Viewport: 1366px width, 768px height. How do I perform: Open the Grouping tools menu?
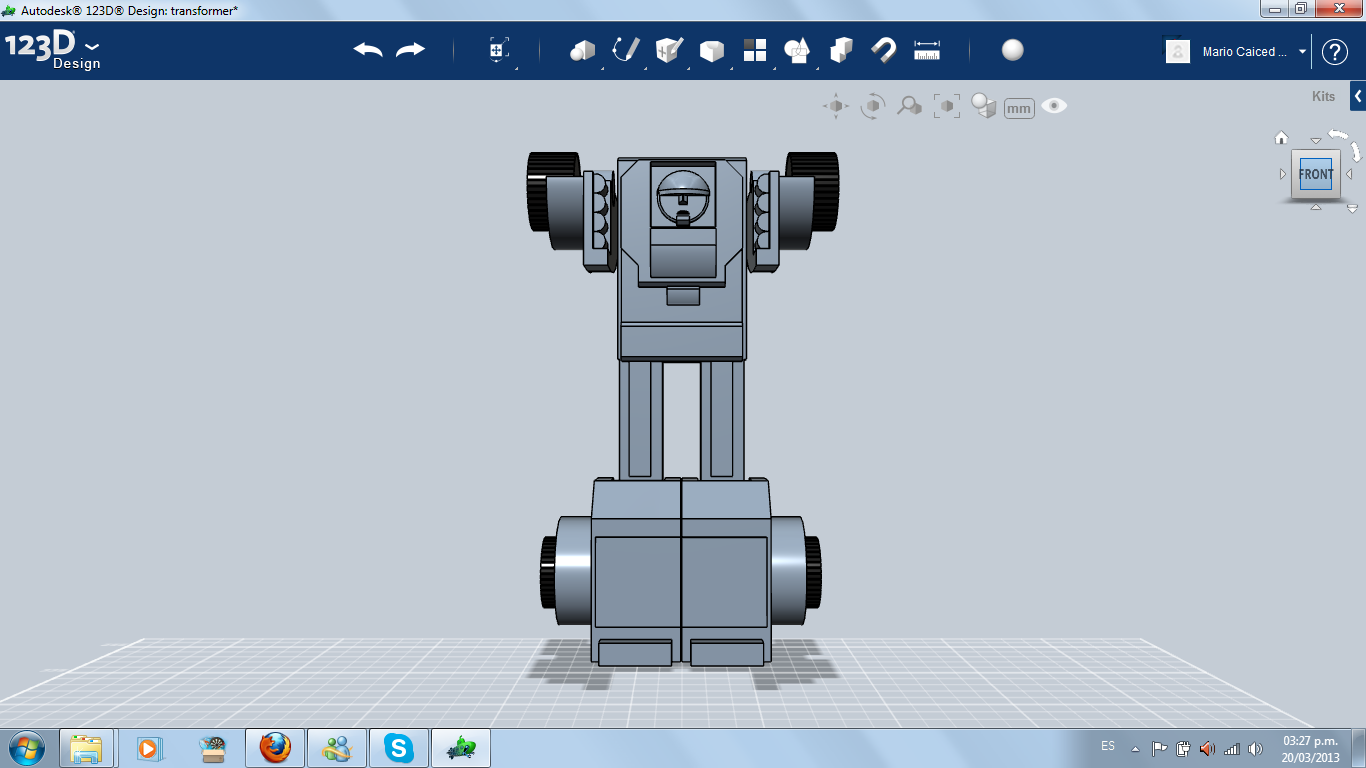[797, 51]
